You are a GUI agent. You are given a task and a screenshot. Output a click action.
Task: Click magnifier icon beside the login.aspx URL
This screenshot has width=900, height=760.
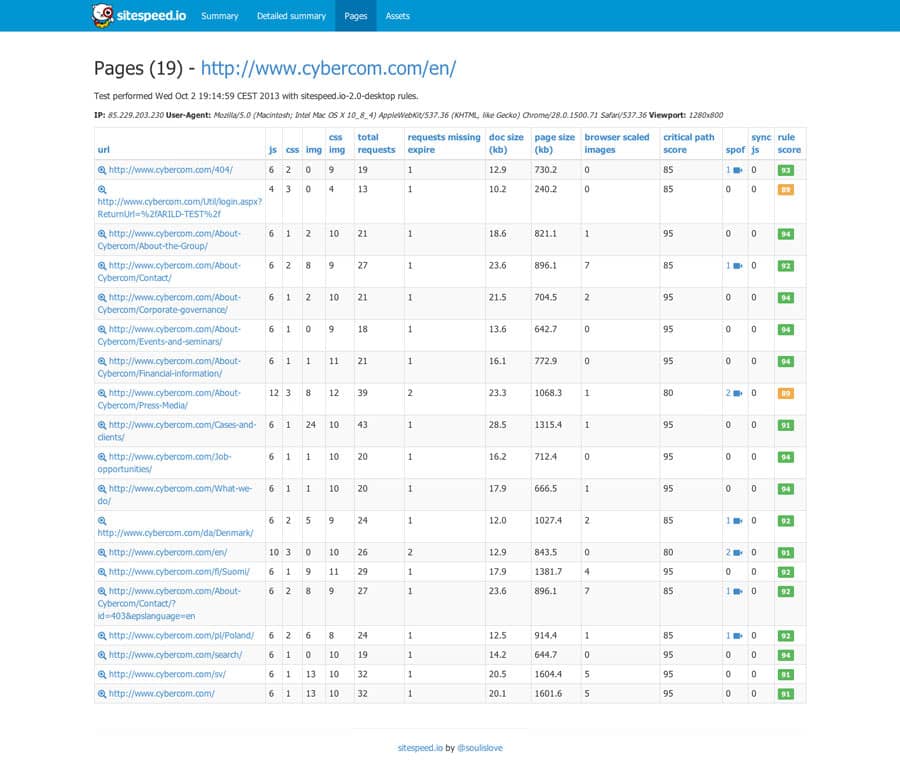click(102, 189)
